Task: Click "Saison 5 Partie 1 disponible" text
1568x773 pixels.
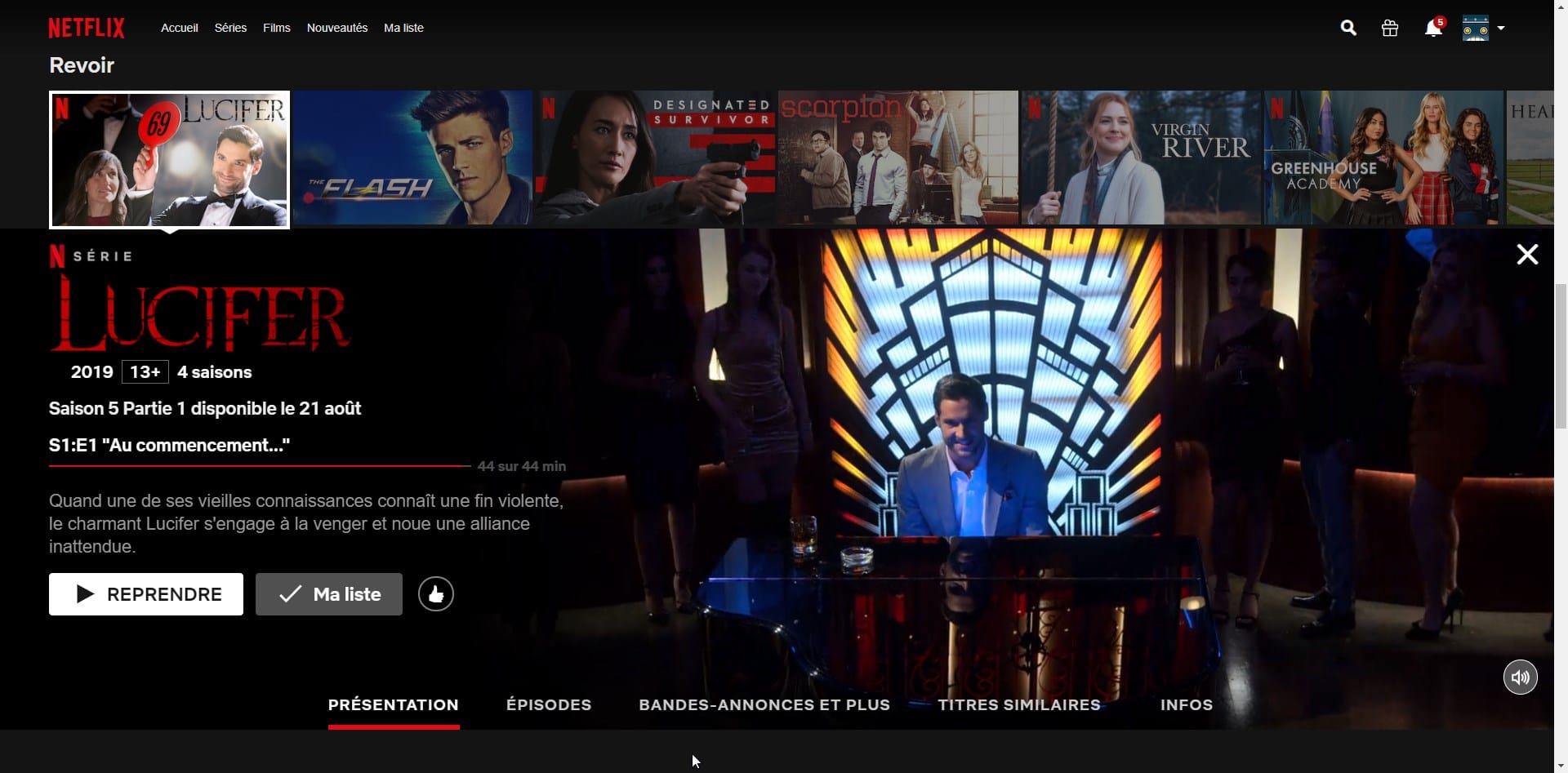Action: 205,408
